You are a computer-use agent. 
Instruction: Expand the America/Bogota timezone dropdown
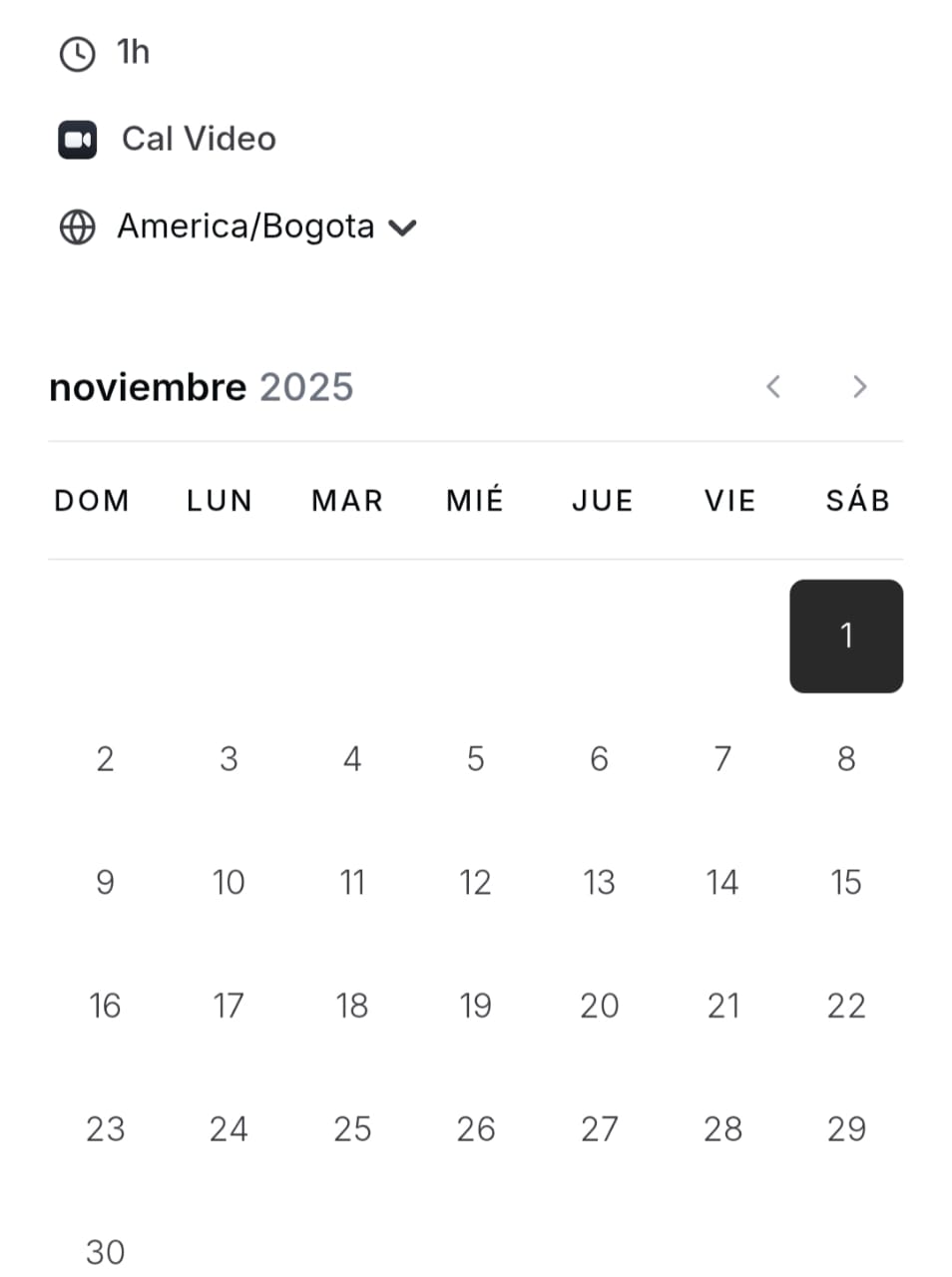click(x=245, y=227)
